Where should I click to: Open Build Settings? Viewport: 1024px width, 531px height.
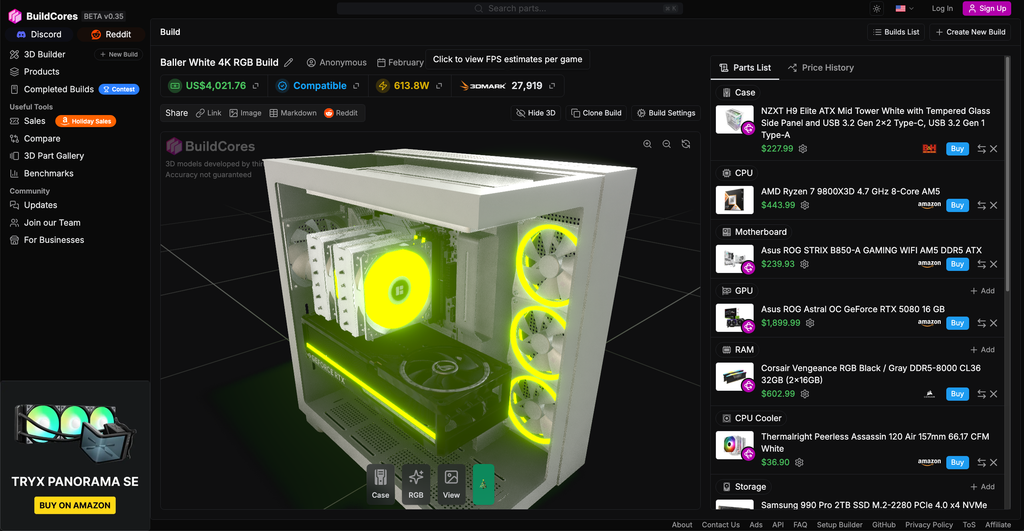[x=666, y=113]
